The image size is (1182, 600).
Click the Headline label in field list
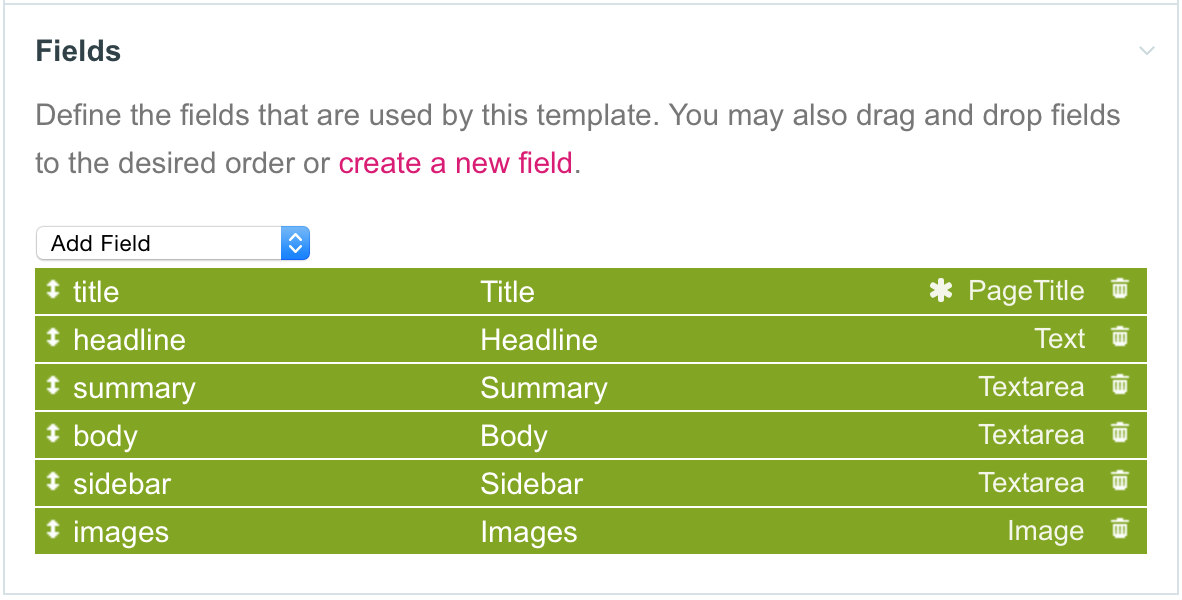[x=539, y=340]
